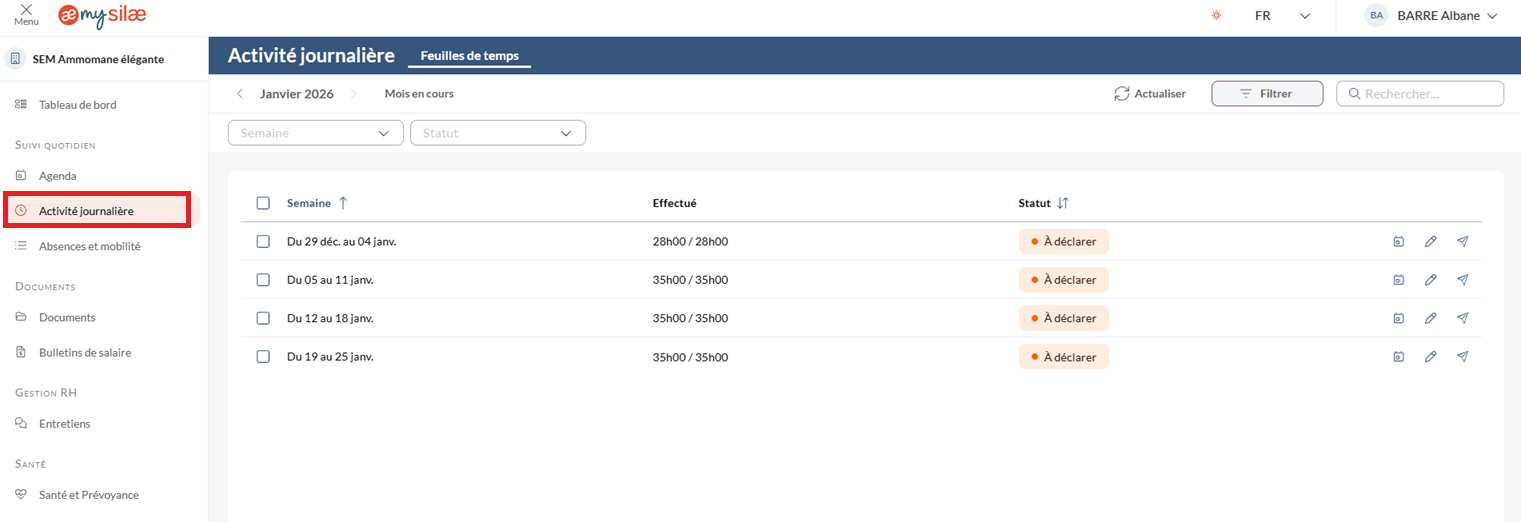Click the pencil edit icon for week 29 déc.
Screen dimensions: 1521x522
(x=1430, y=242)
